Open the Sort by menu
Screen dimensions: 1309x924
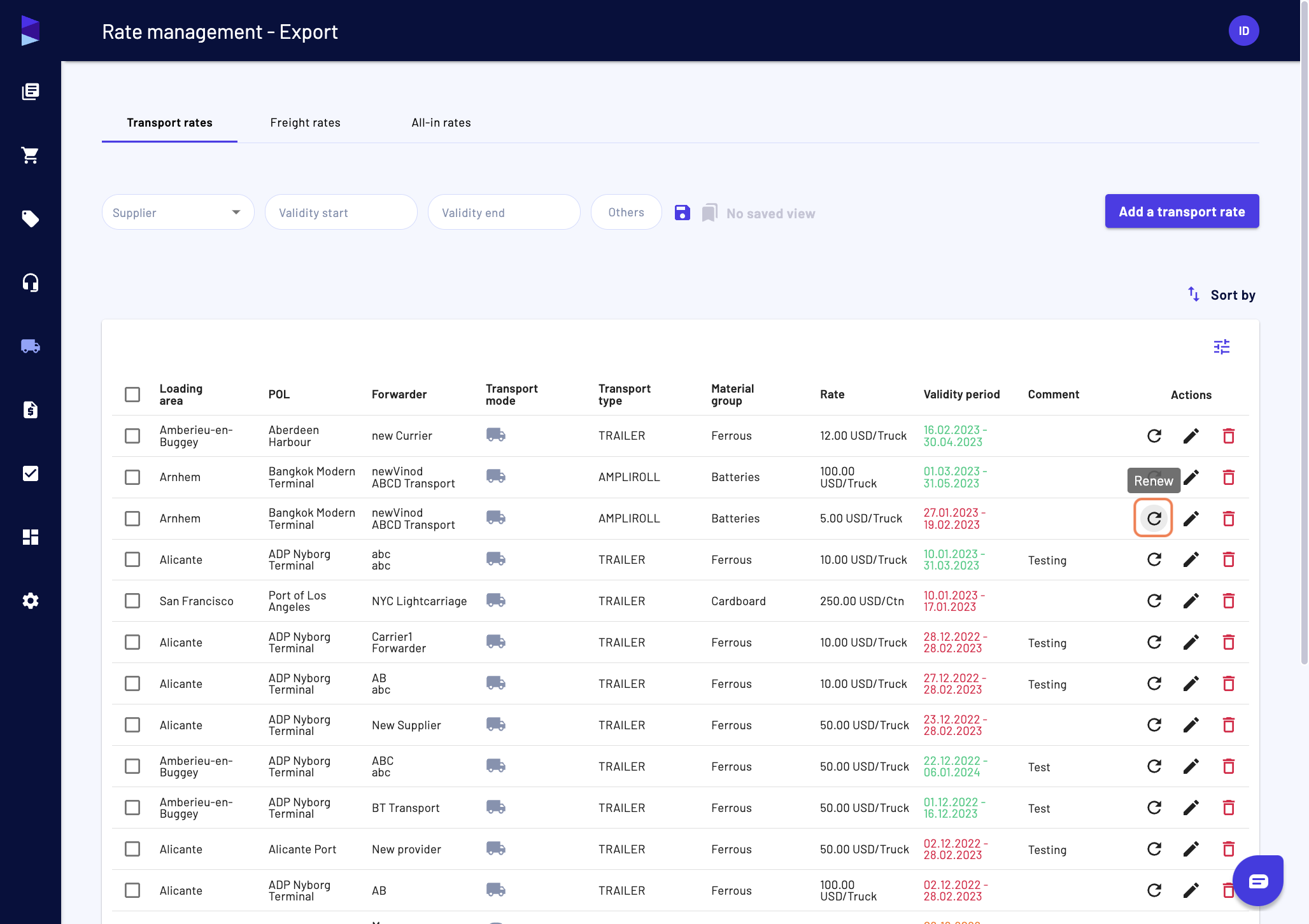1222,295
